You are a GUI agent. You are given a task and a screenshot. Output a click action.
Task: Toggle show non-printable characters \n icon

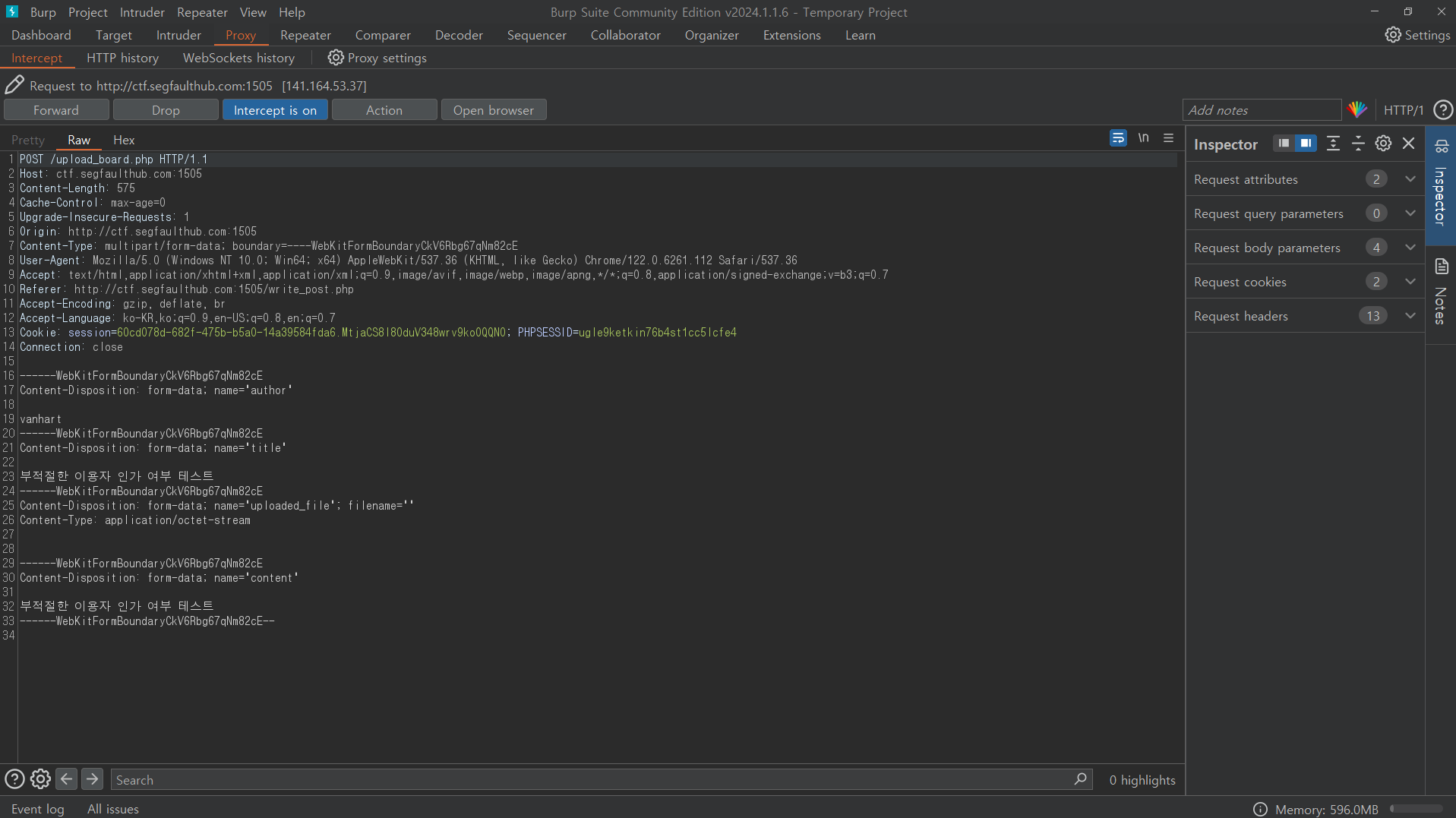point(1143,138)
